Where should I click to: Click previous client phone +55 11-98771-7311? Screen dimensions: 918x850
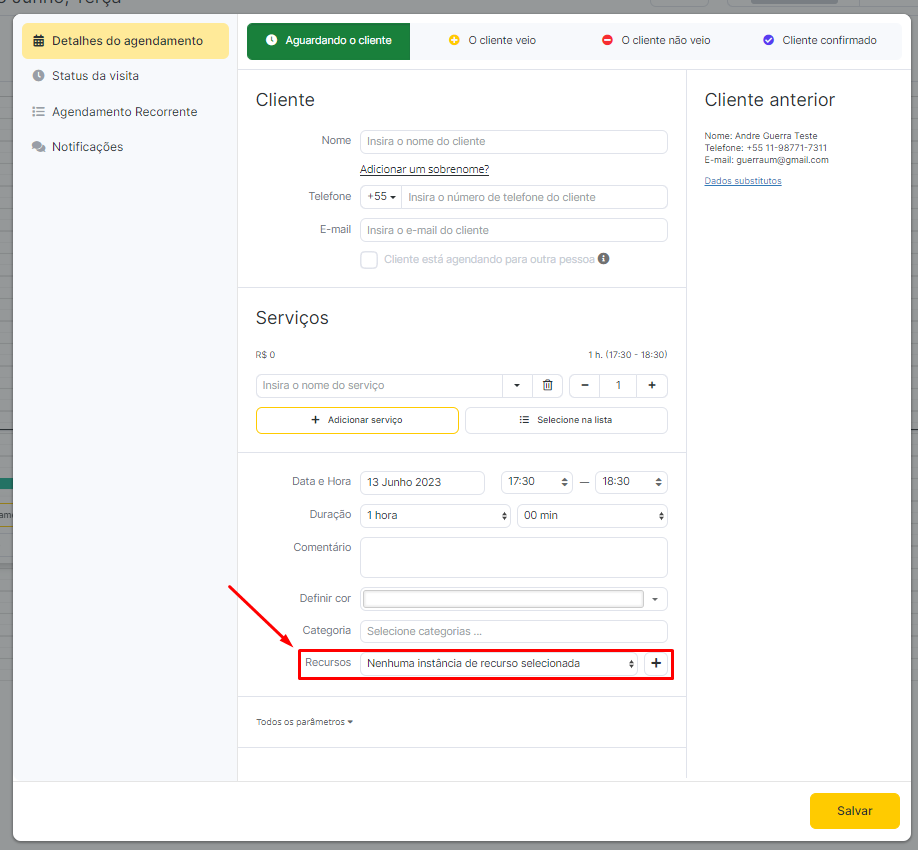click(x=786, y=148)
